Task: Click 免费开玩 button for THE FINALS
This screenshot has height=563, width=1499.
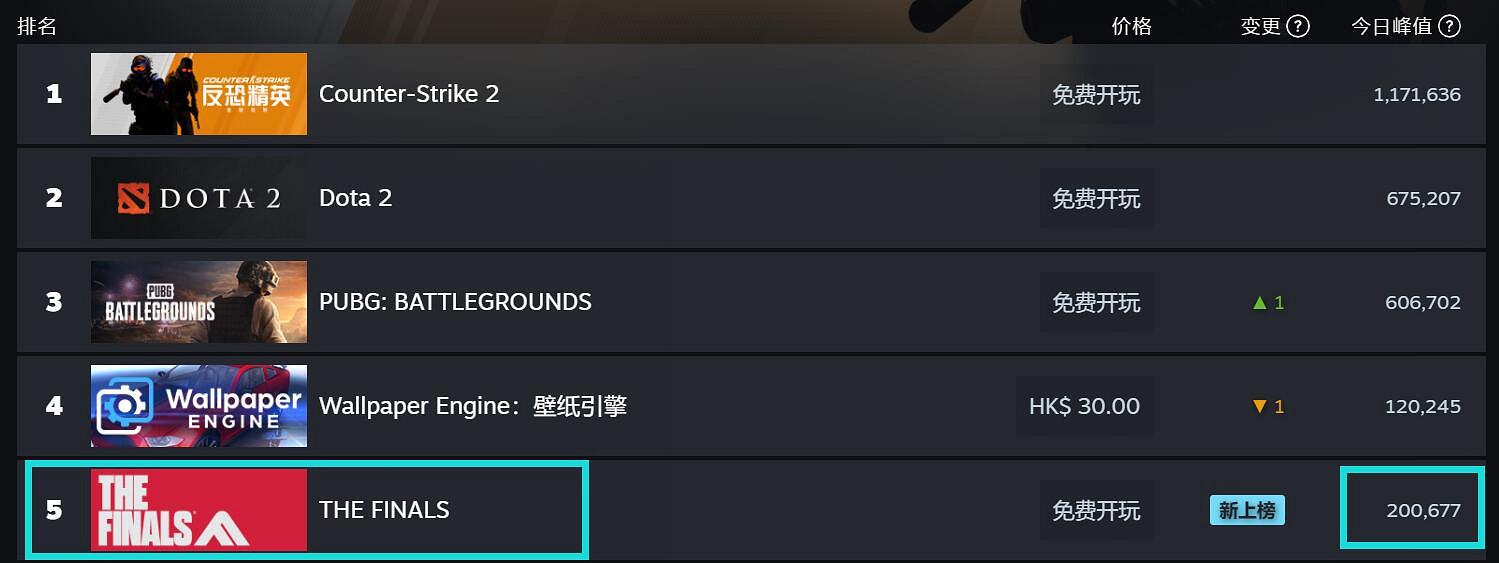Action: [1096, 511]
